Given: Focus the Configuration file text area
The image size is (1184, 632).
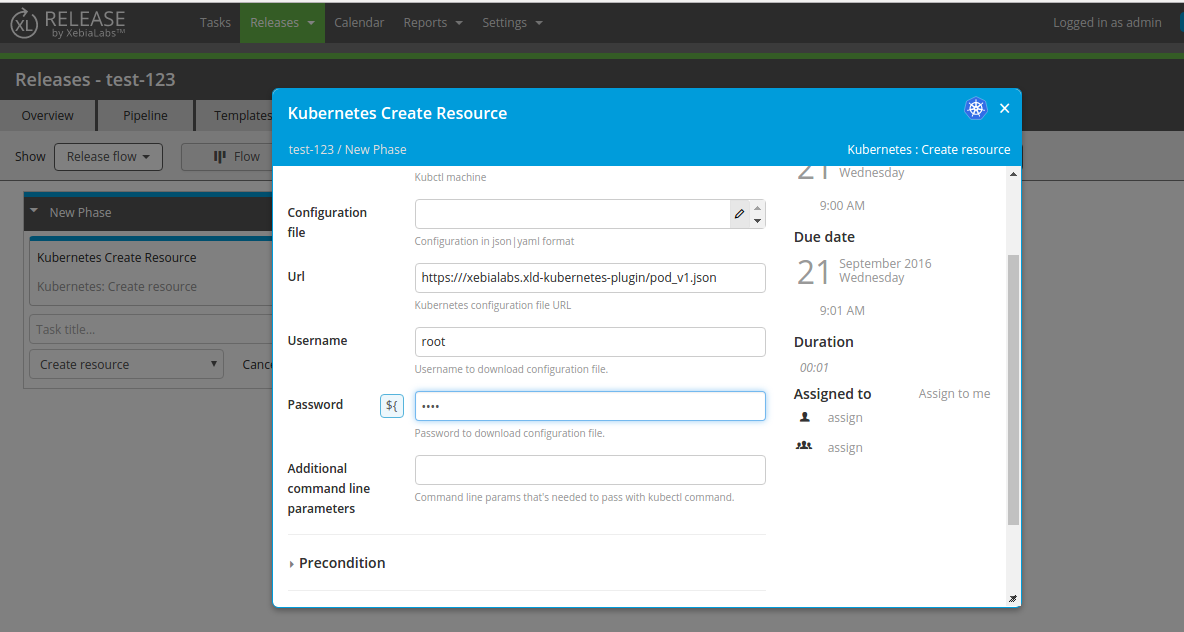Looking at the screenshot, I should tap(572, 214).
